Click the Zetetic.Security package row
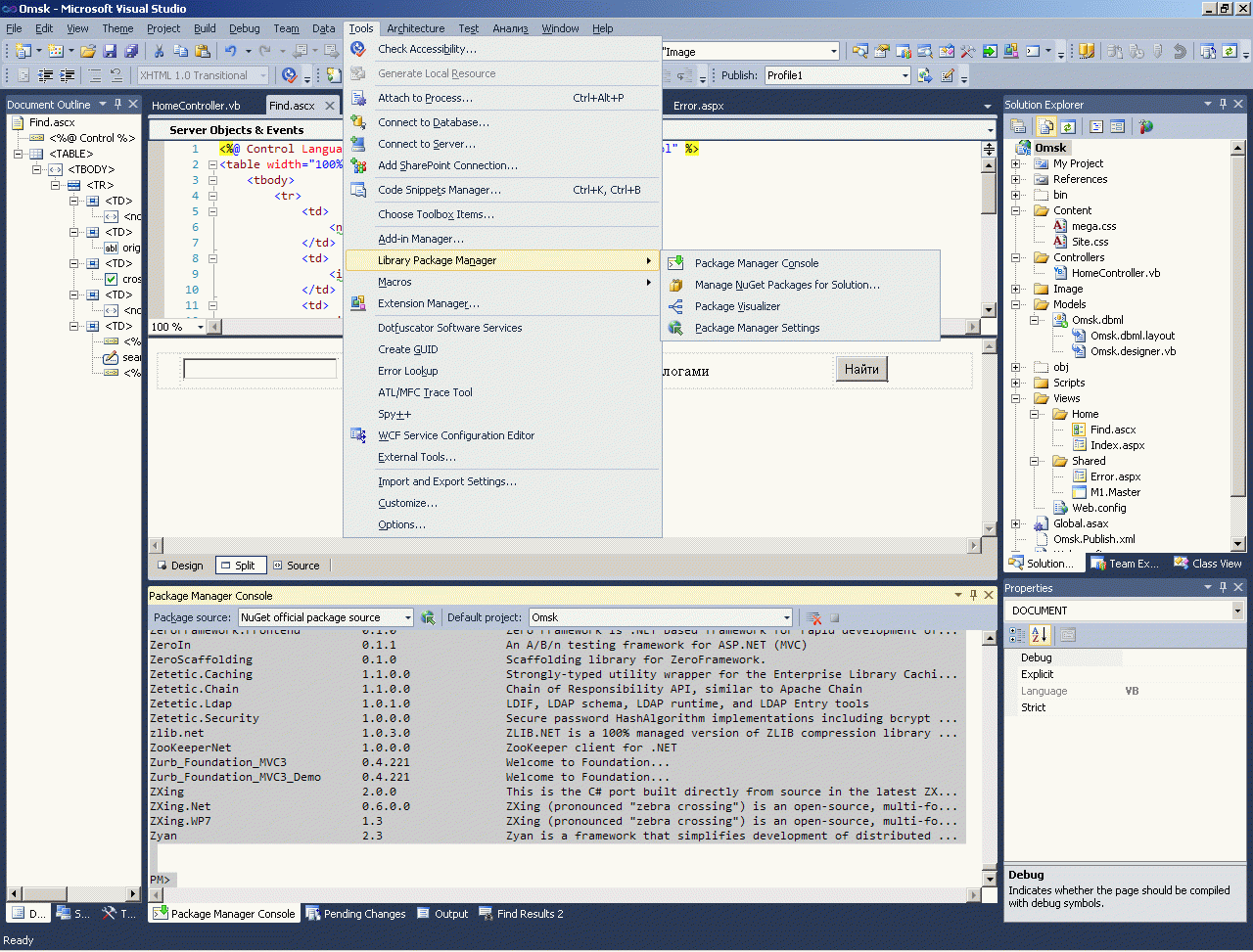The image size is (1253, 952). point(556,718)
